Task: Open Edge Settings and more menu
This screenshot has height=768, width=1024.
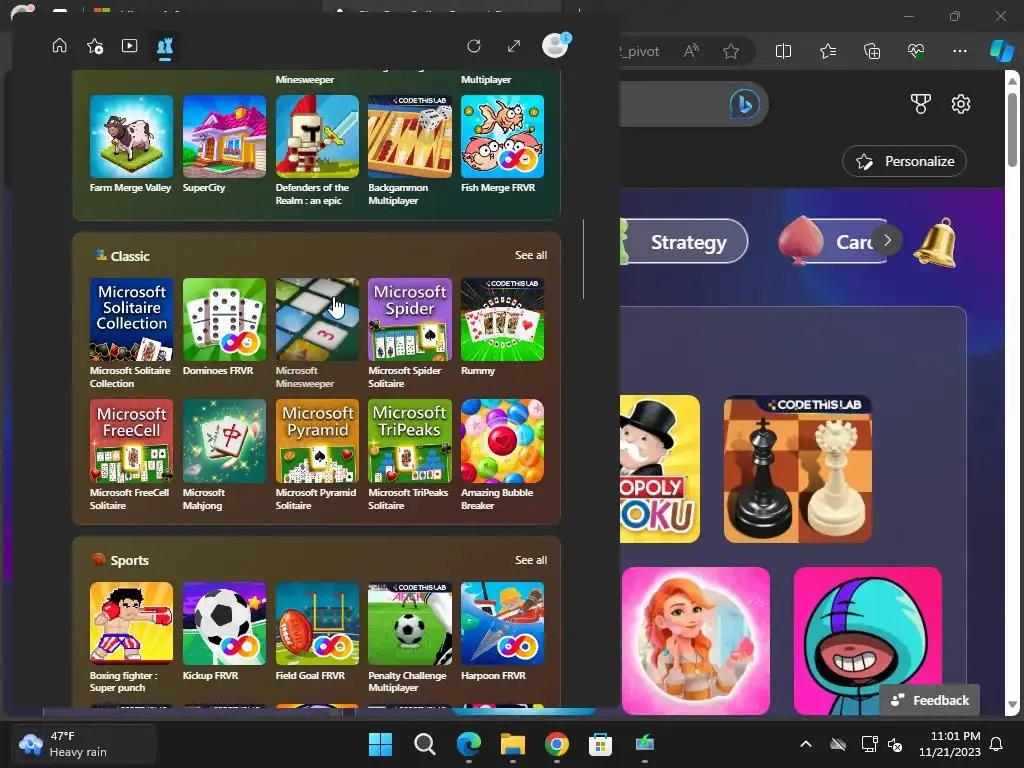Action: (959, 51)
